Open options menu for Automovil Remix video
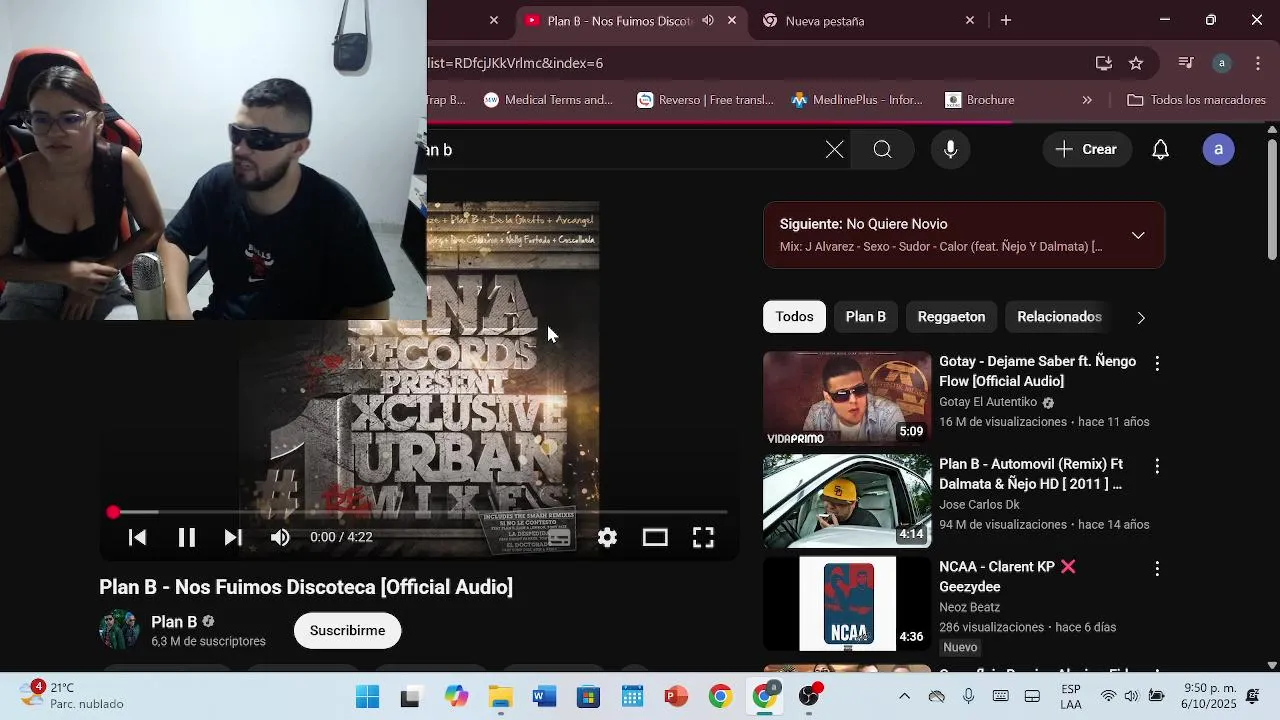Image resolution: width=1280 pixels, height=720 pixels. (1157, 467)
